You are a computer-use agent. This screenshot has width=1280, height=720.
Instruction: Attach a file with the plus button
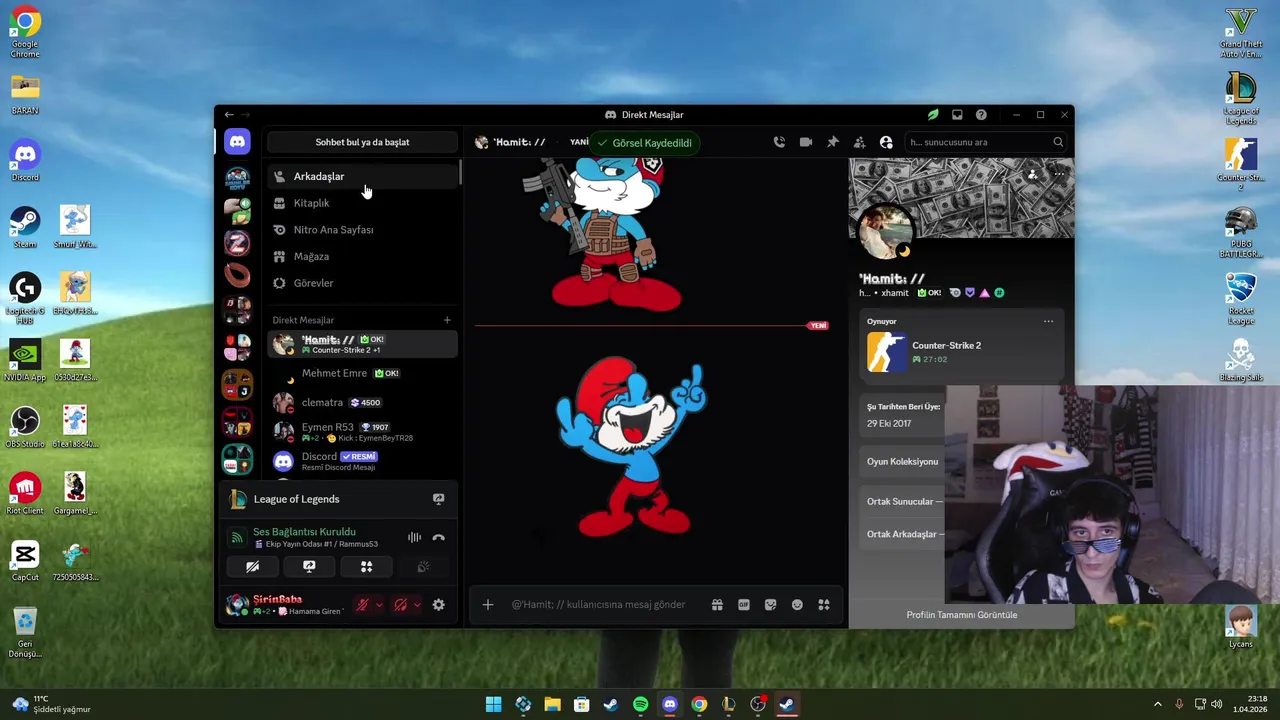pyautogui.click(x=487, y=605)
